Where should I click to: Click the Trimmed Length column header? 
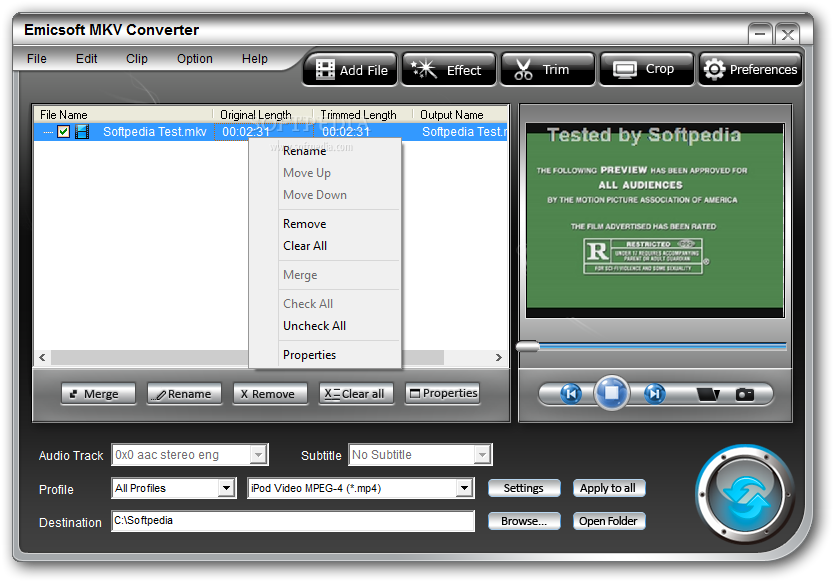(364, 114)
